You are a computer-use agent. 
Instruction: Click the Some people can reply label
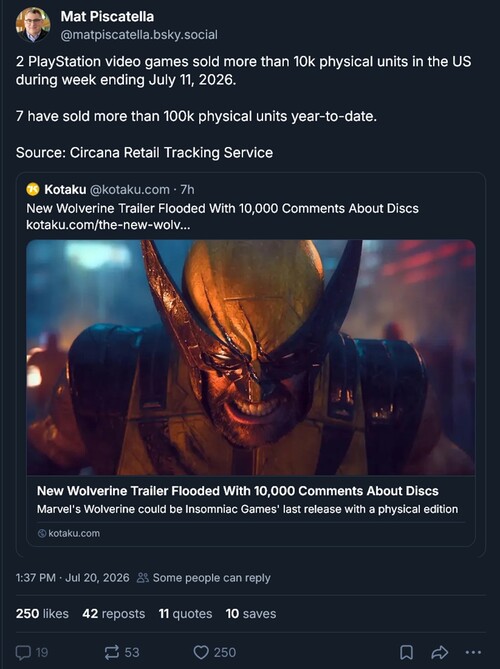tap(212, 578)
